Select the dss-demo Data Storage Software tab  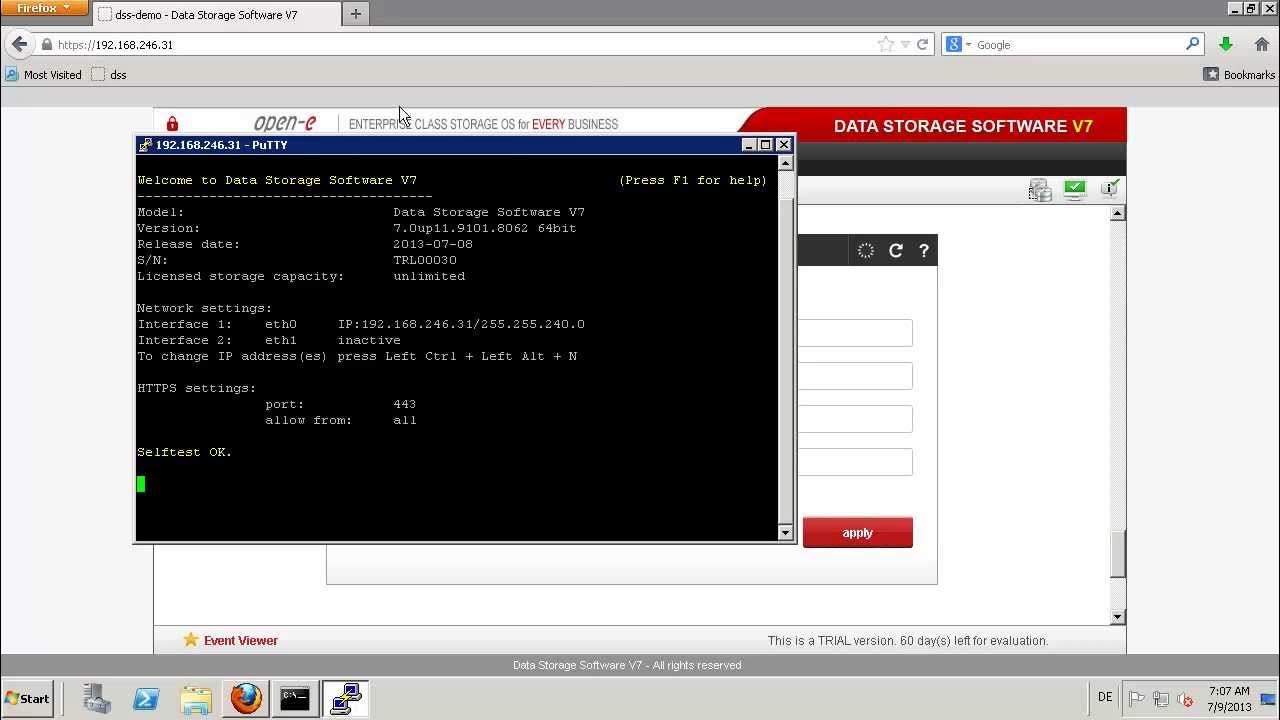click(x=215, y=14)
